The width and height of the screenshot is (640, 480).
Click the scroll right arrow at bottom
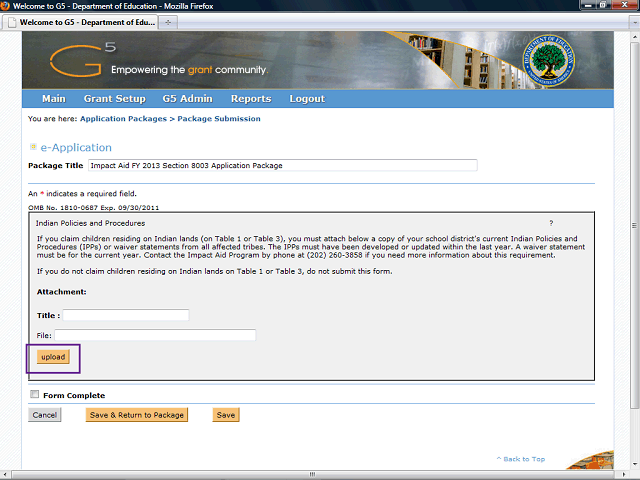click(x=623, y=474)
